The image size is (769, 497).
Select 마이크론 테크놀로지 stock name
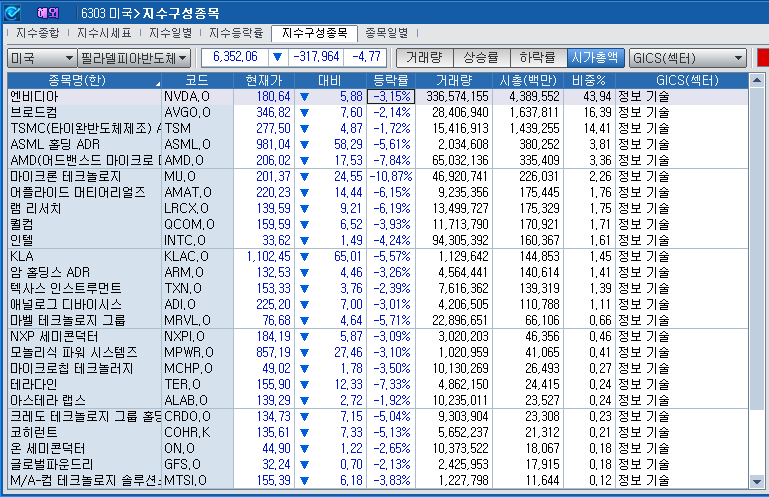pyautogui.click(x=66, y=177)
